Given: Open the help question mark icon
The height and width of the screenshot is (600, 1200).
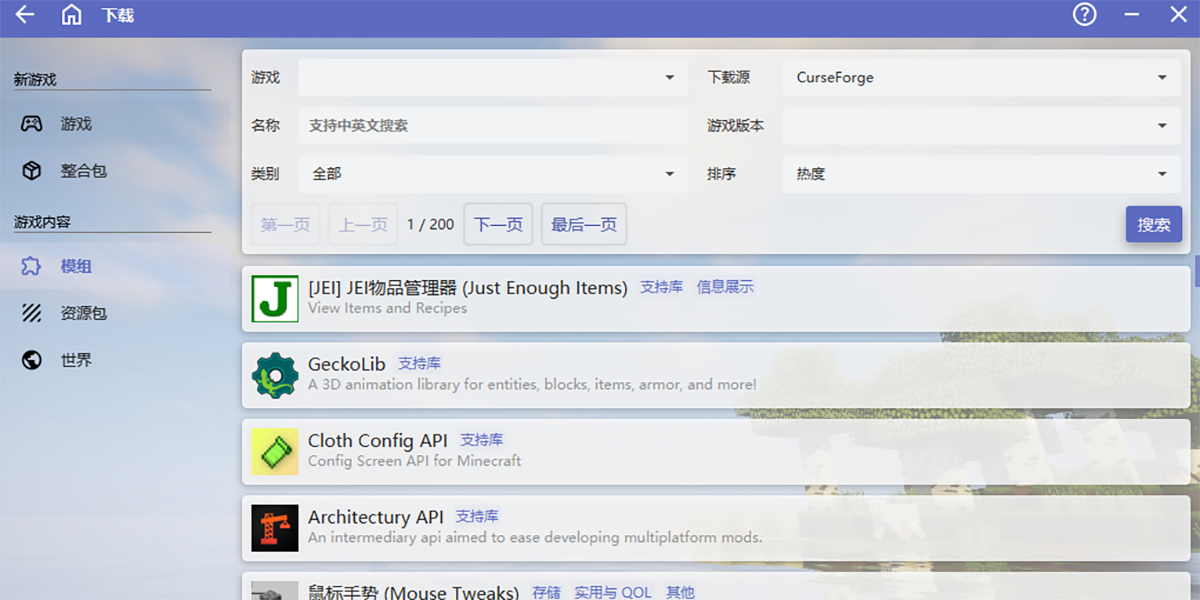Looking at the screenshot, I should coord(1085,15).
